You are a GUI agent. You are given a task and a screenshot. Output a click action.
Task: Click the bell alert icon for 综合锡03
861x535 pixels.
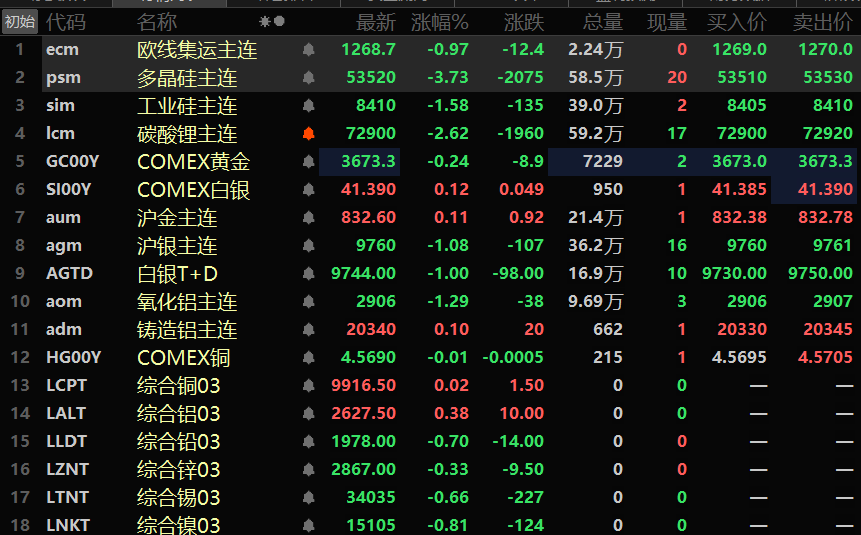(309, 498)
